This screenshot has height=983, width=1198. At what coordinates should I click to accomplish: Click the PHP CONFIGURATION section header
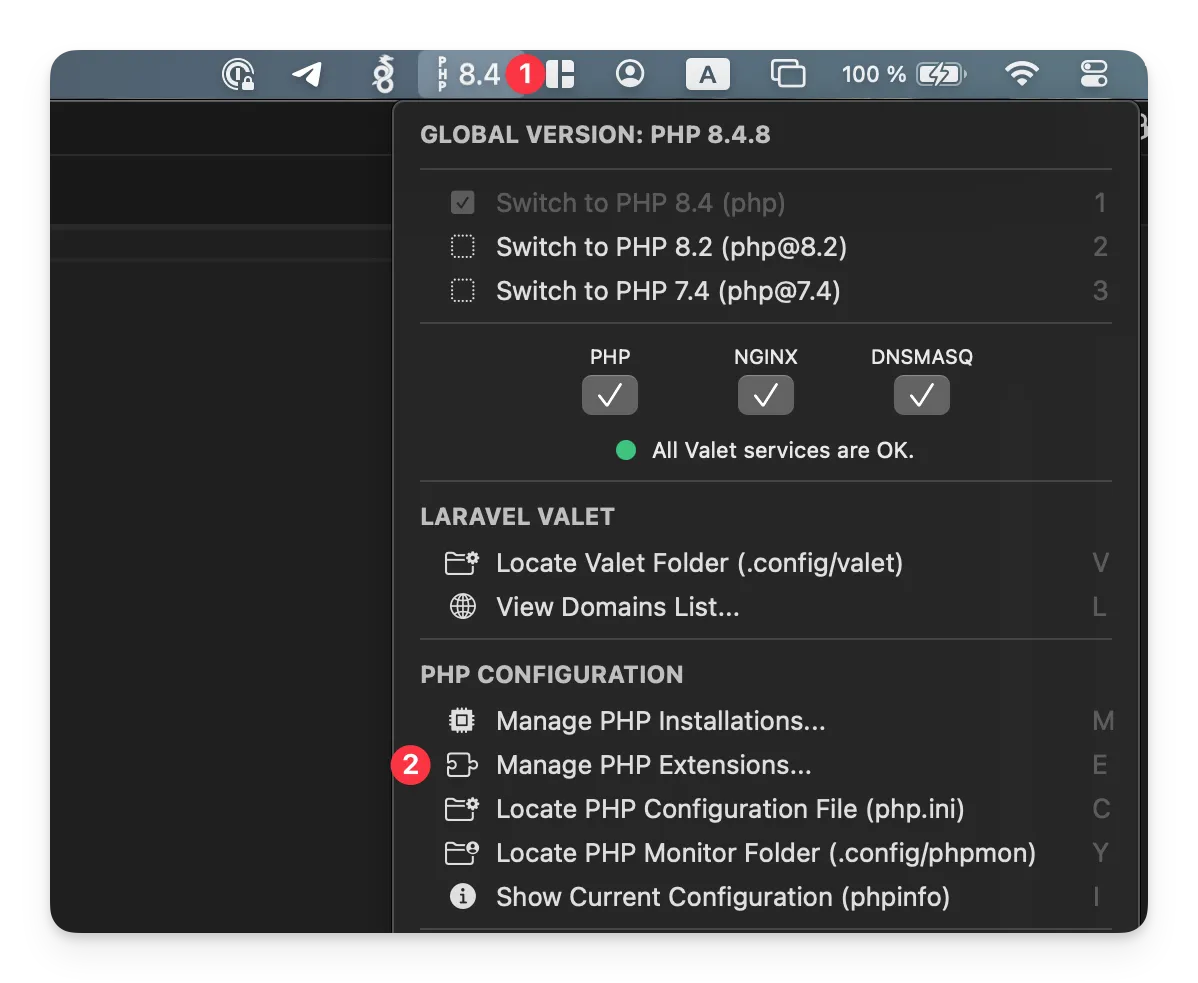pos(552,675)
